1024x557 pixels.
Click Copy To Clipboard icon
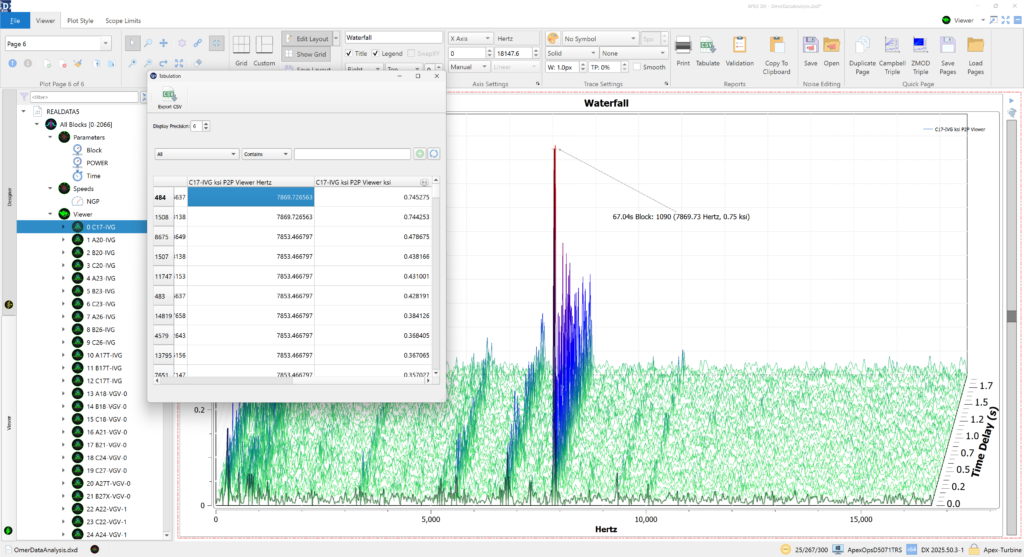click(777, 45)
